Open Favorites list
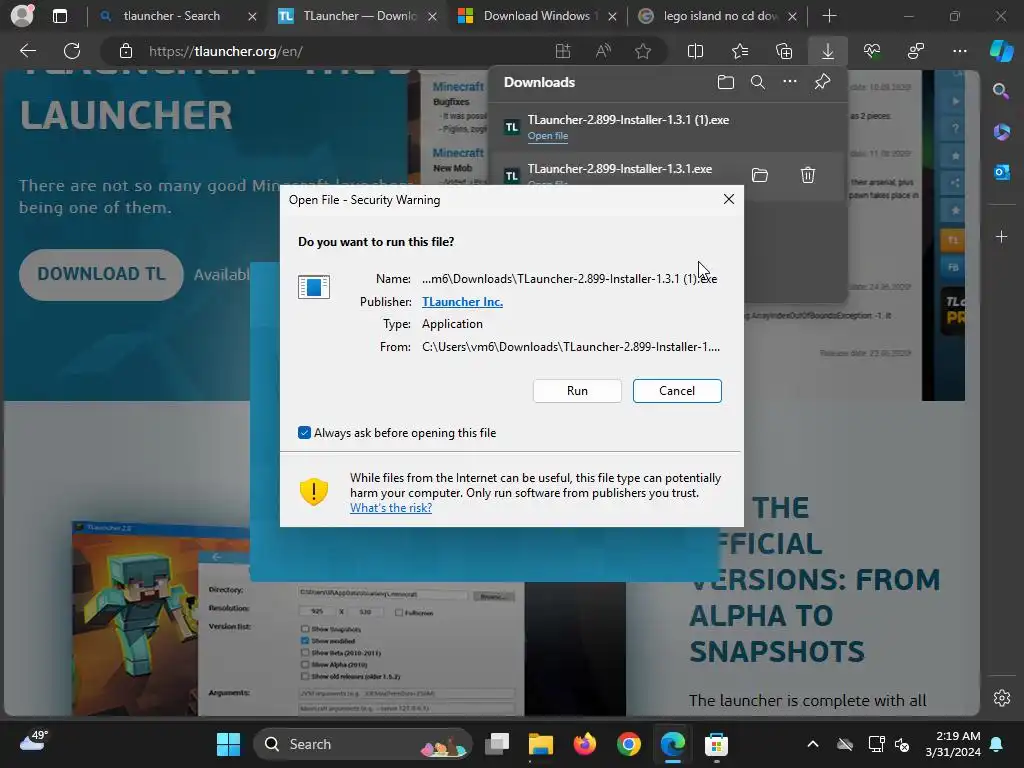Viewport: 1024px width, 768px height. coord(739,51)
